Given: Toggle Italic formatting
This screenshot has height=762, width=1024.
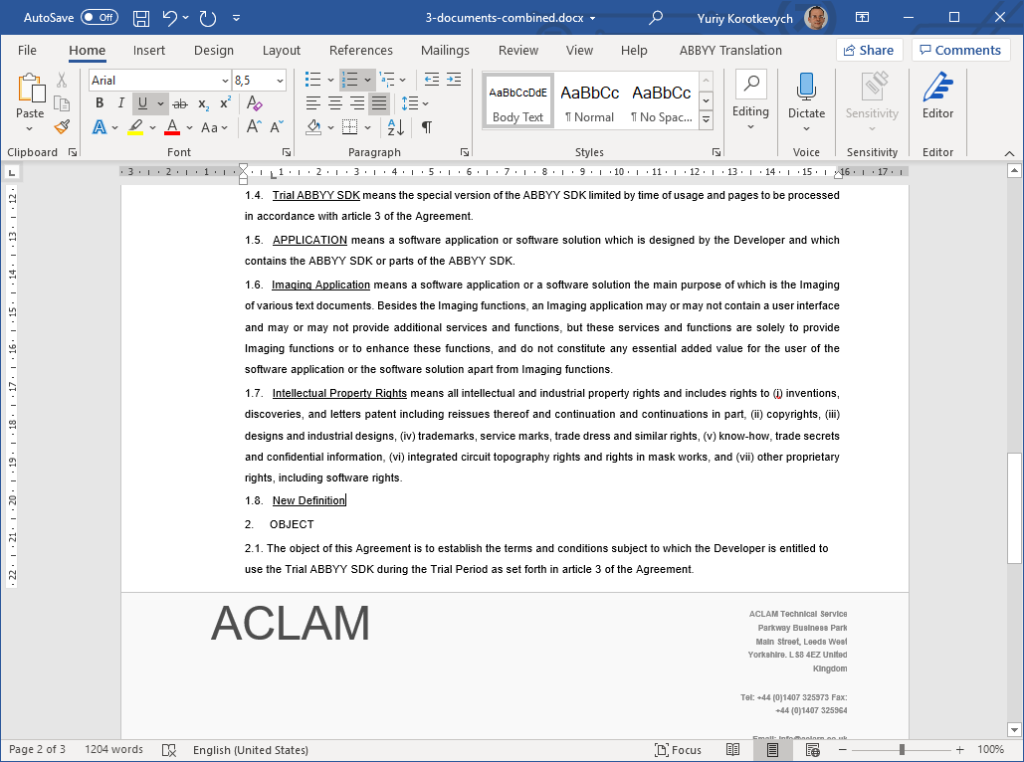Looking at the screenshot, I should (121, 103).
